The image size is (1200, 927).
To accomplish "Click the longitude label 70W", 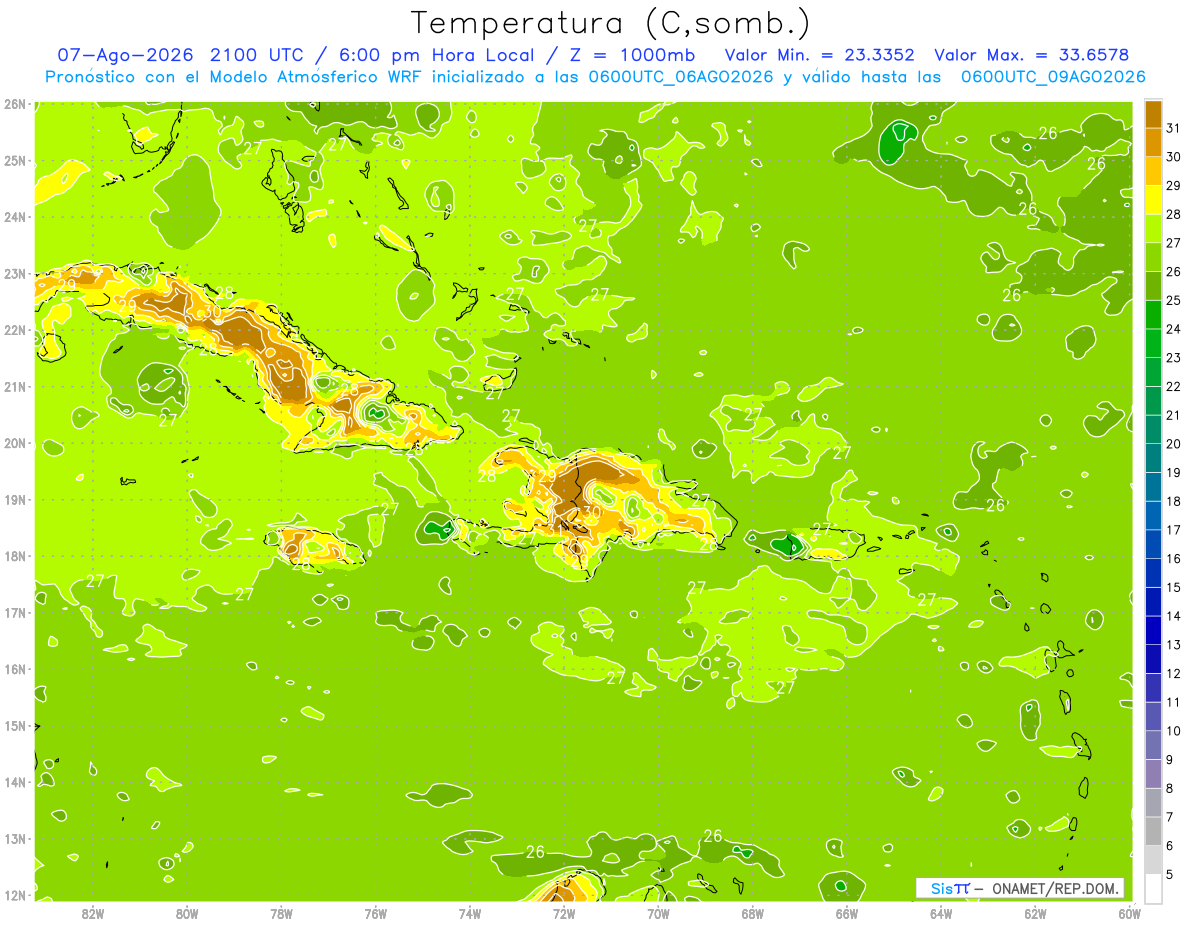I will point(658,913).
